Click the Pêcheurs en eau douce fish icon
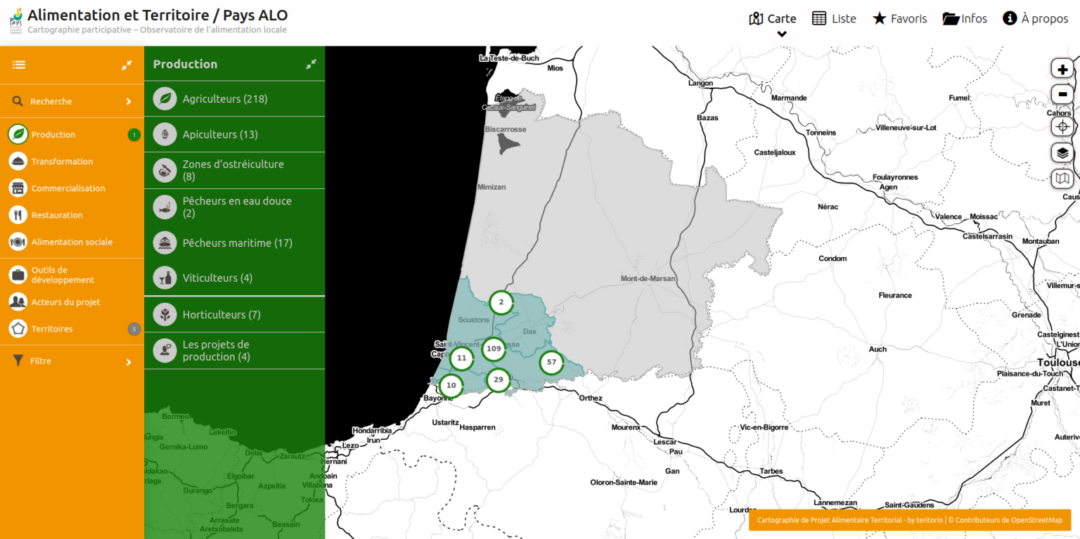Image resolution: width=1080 pixels, height=539 pixels. point(165,207)
